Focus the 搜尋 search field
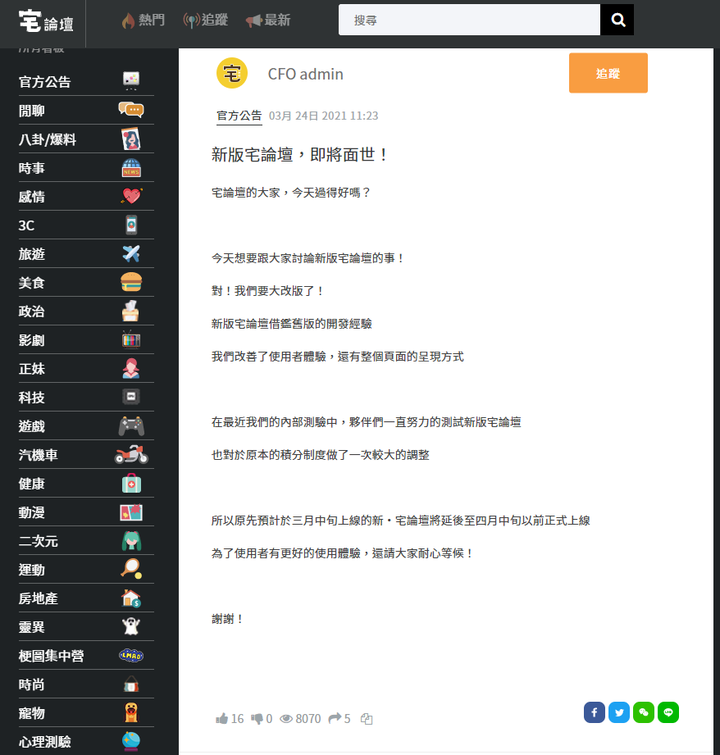Screen dimensions: 720x755 tap(469, 20)
